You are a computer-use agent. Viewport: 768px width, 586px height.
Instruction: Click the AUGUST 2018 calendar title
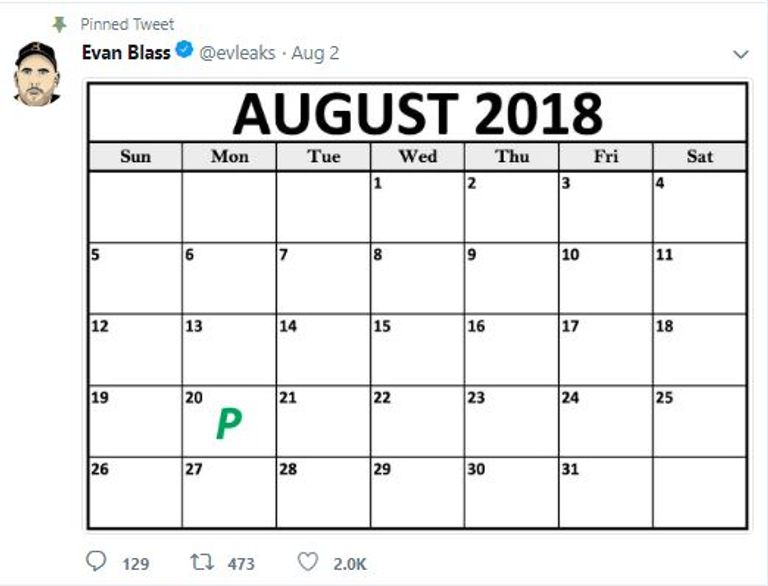[417, 114]
